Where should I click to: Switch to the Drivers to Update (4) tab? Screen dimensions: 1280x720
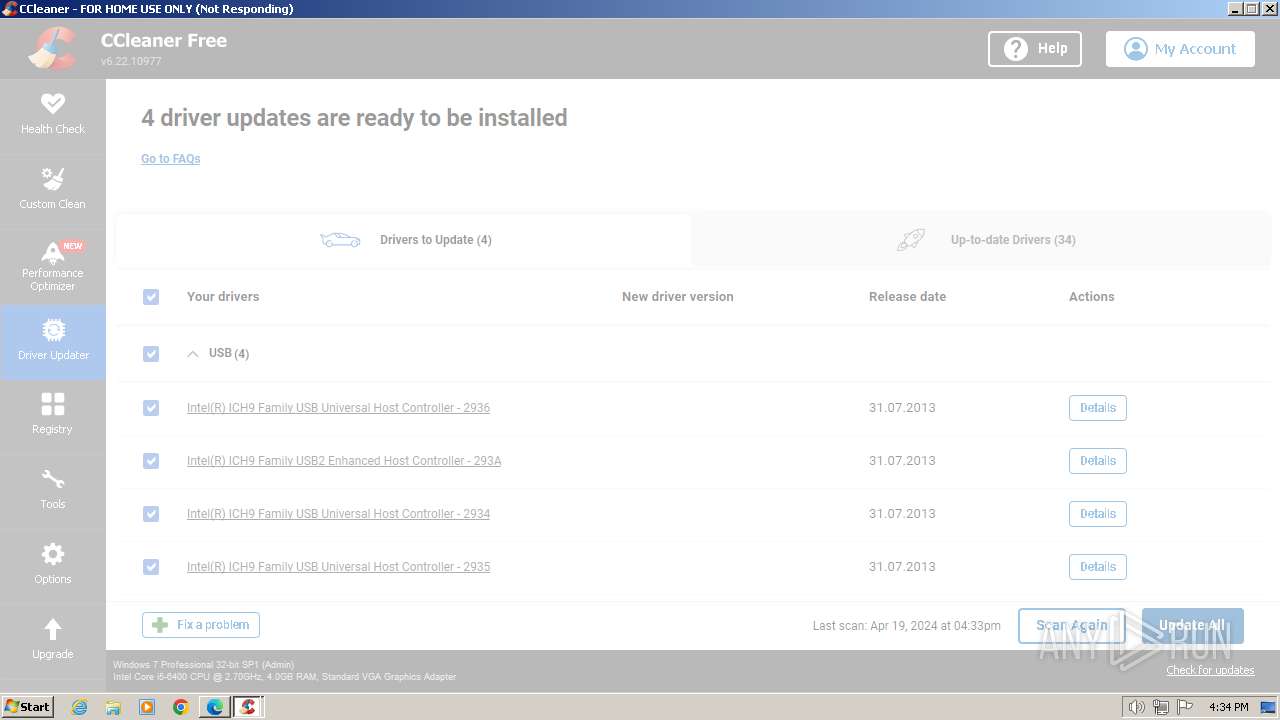[404, 240]
